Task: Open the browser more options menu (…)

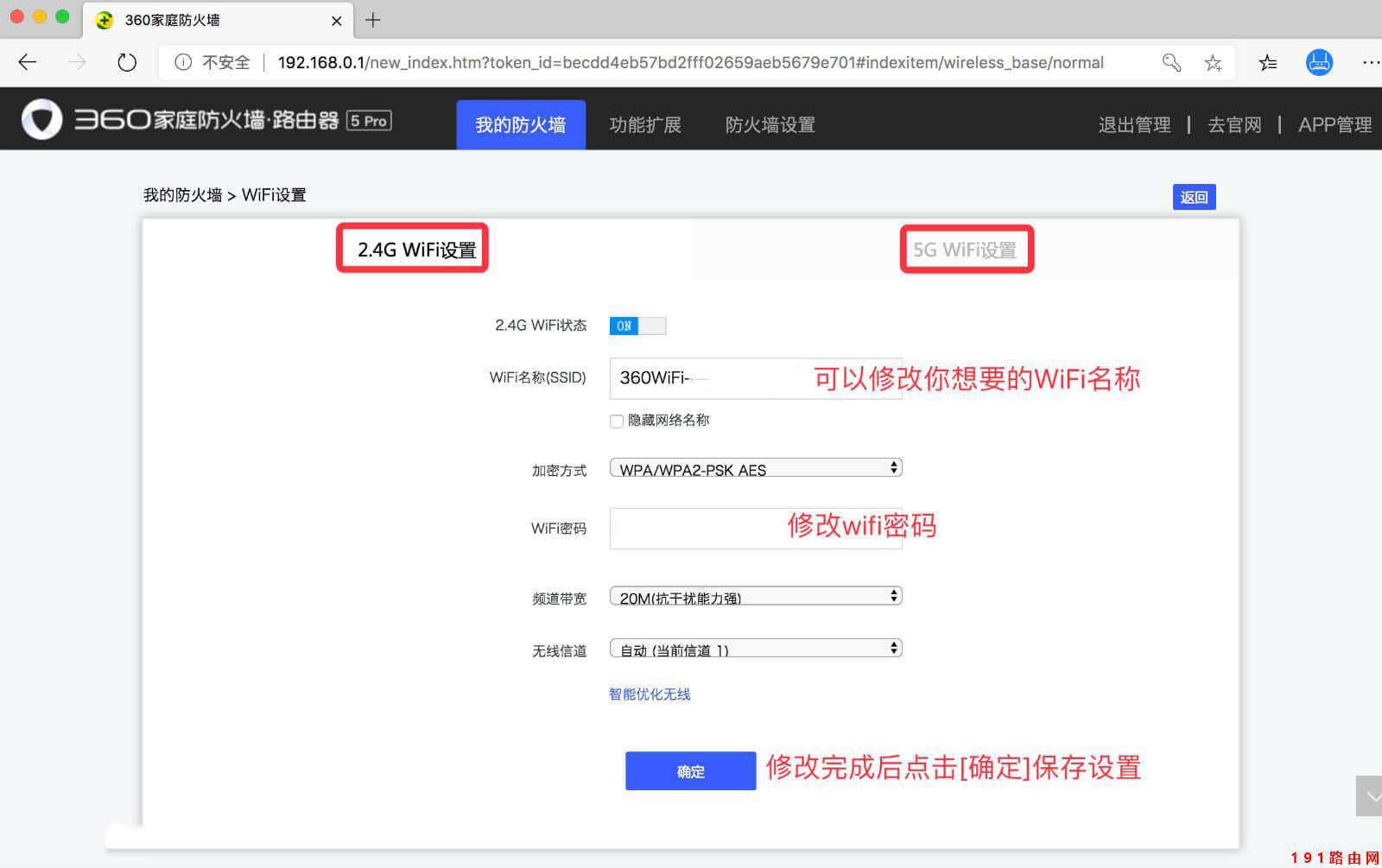Action: pos(1372,61)
